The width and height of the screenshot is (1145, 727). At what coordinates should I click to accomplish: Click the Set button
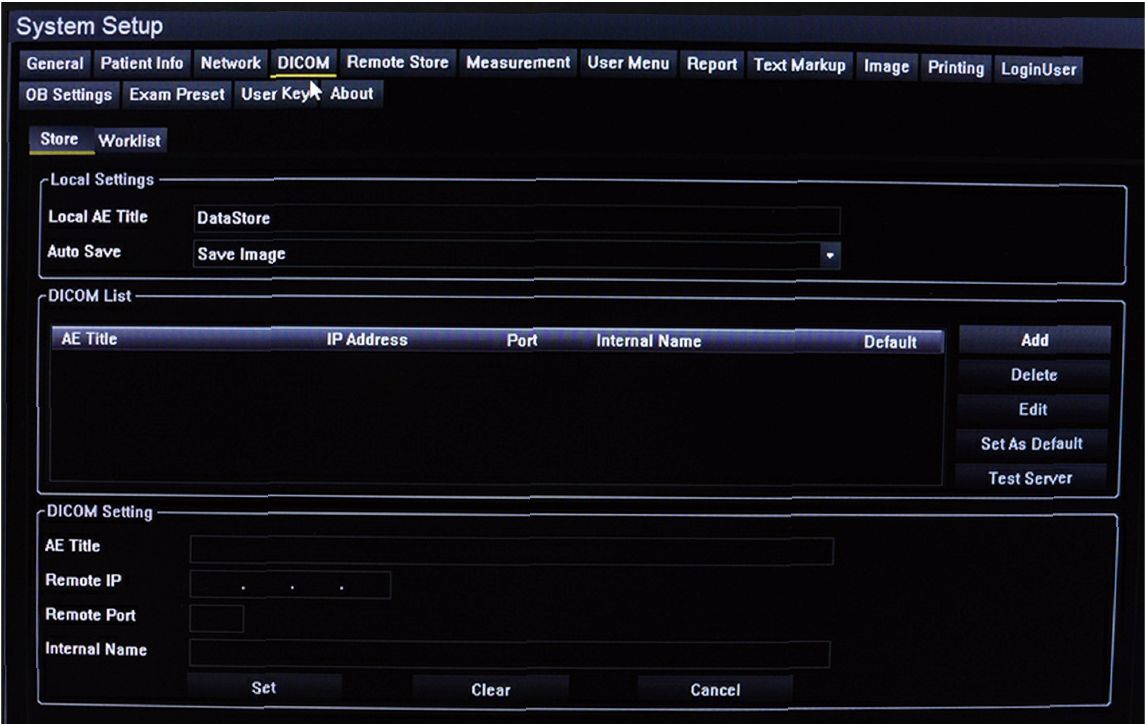(x=264, y=688)
